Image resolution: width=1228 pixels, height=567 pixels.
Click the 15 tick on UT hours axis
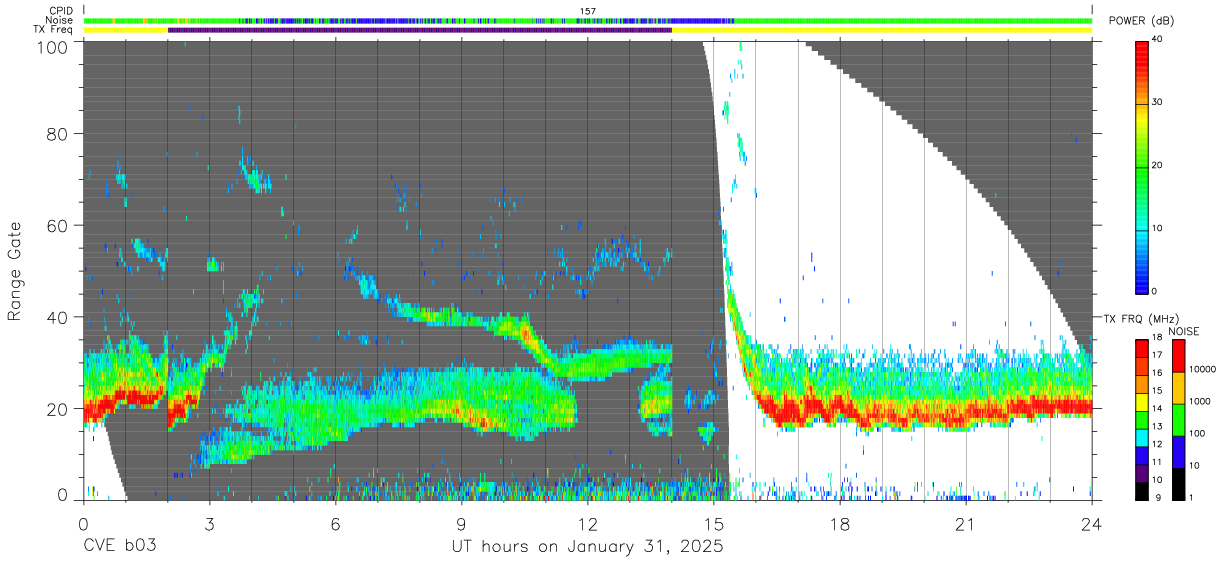[713, 523]
